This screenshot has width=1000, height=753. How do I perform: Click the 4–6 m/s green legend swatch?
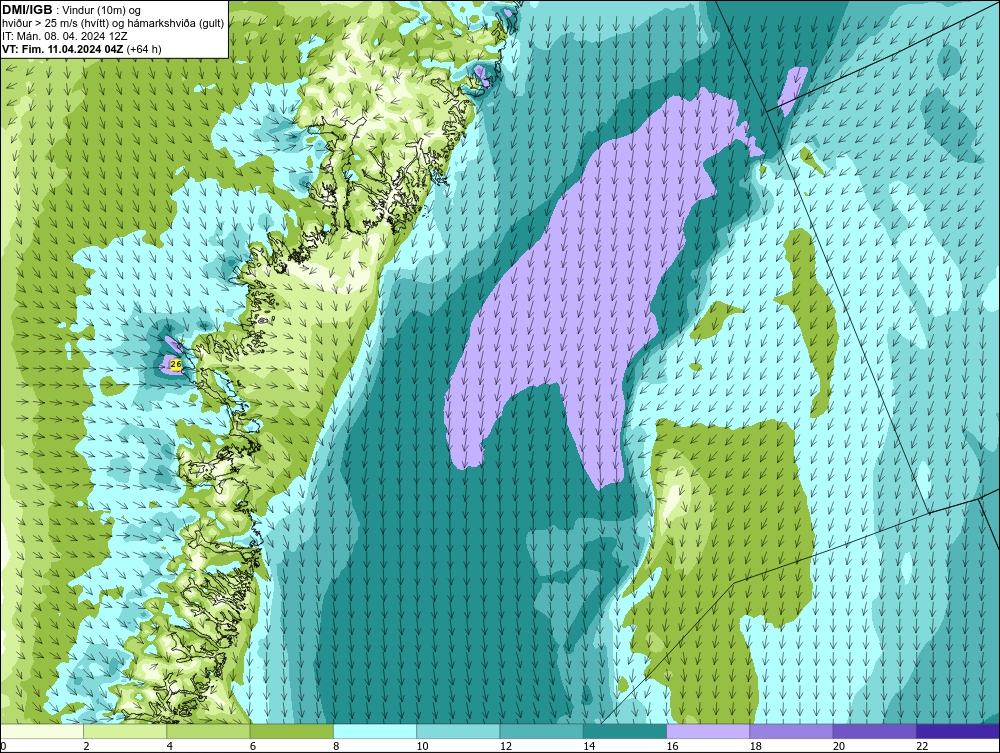click(x=209, y=731)
